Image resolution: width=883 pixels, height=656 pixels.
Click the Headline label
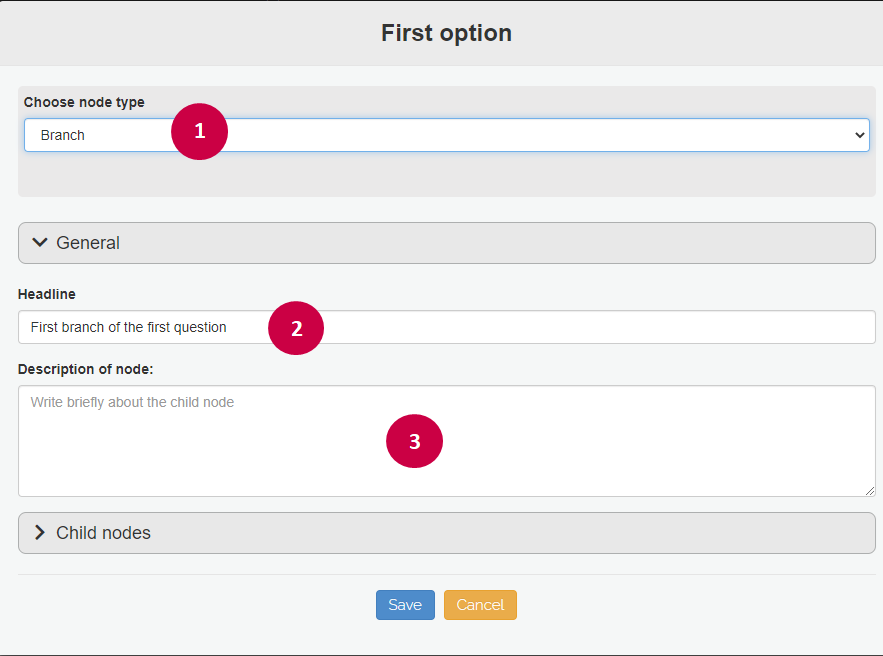[47, 294]
